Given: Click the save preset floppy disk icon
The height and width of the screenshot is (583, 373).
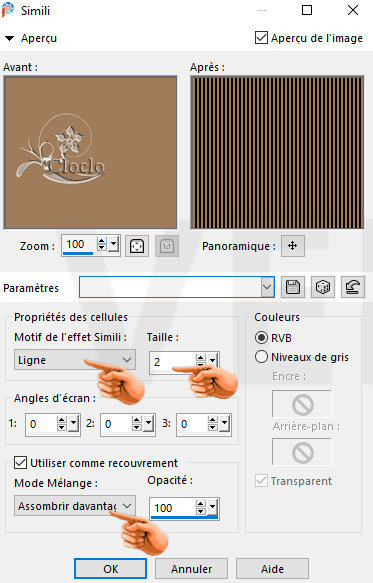Looking at the screenshot, I should click(293, 287).
